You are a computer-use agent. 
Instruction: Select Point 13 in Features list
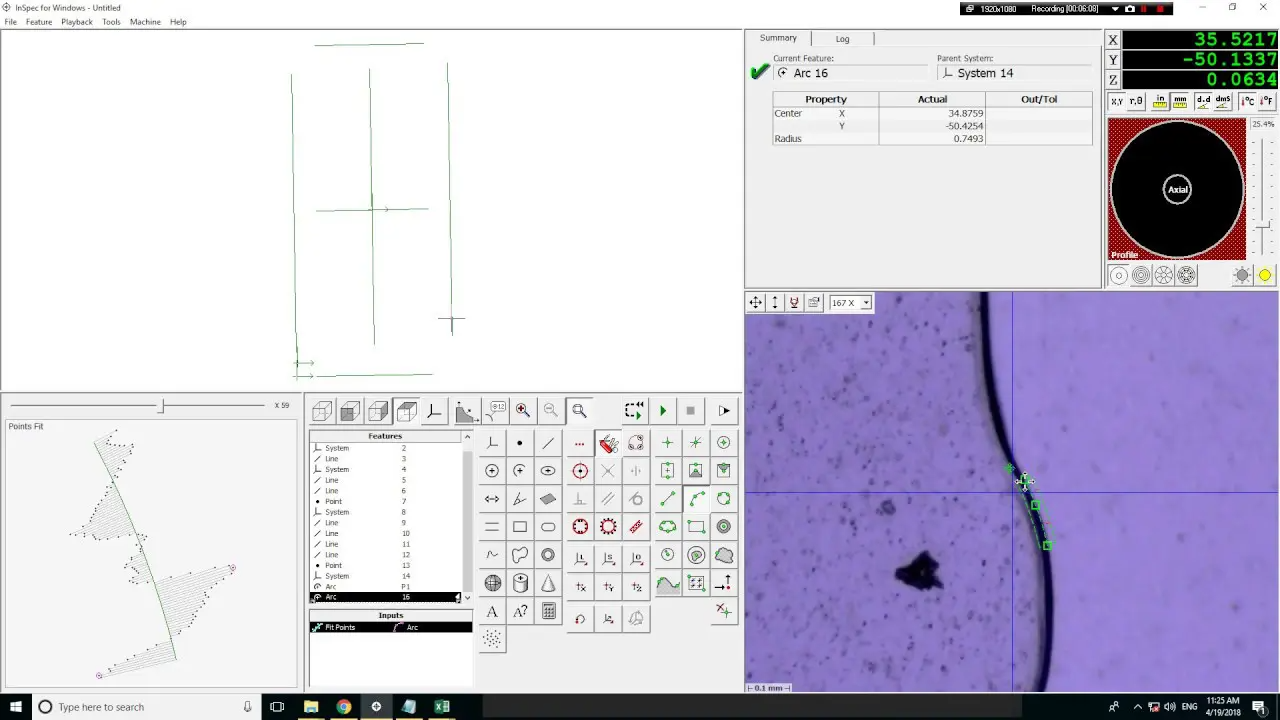tap(386, 565)
